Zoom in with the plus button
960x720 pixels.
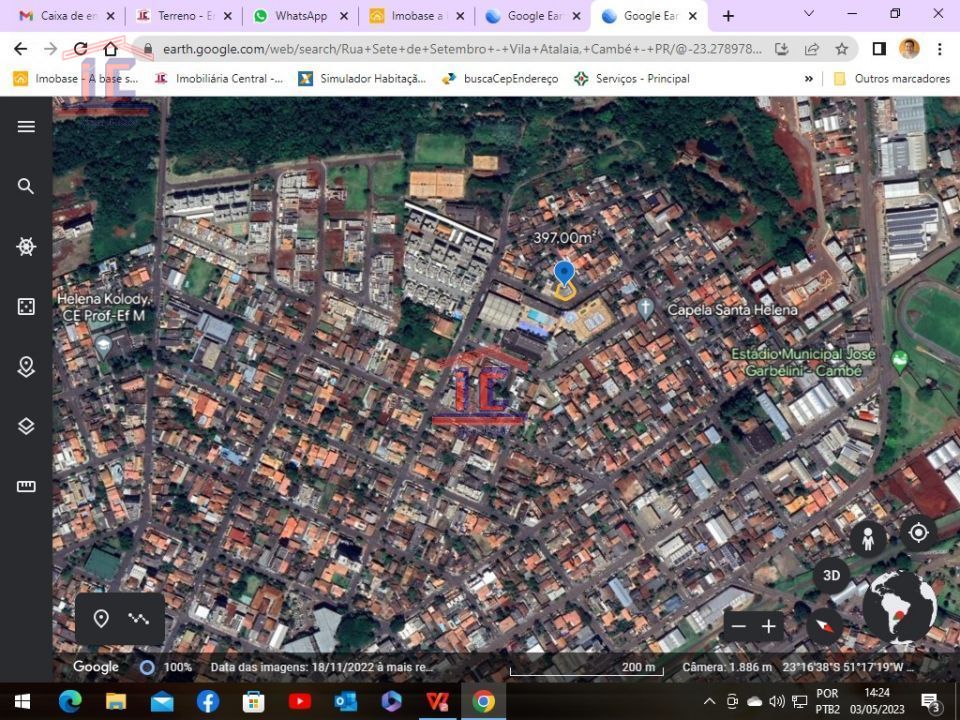[x=769, y=627]
